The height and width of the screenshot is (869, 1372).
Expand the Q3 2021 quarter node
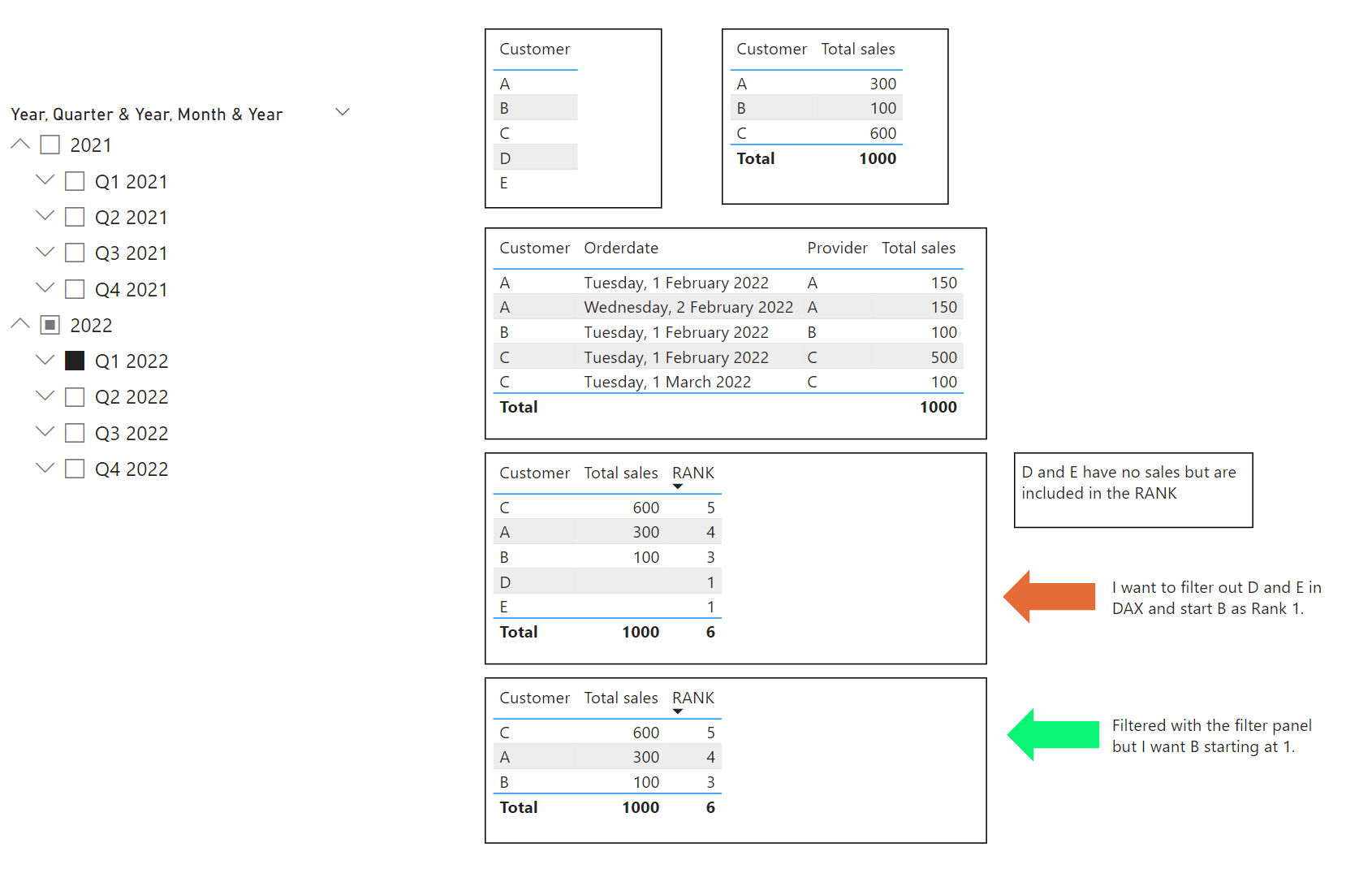(45, 252)
